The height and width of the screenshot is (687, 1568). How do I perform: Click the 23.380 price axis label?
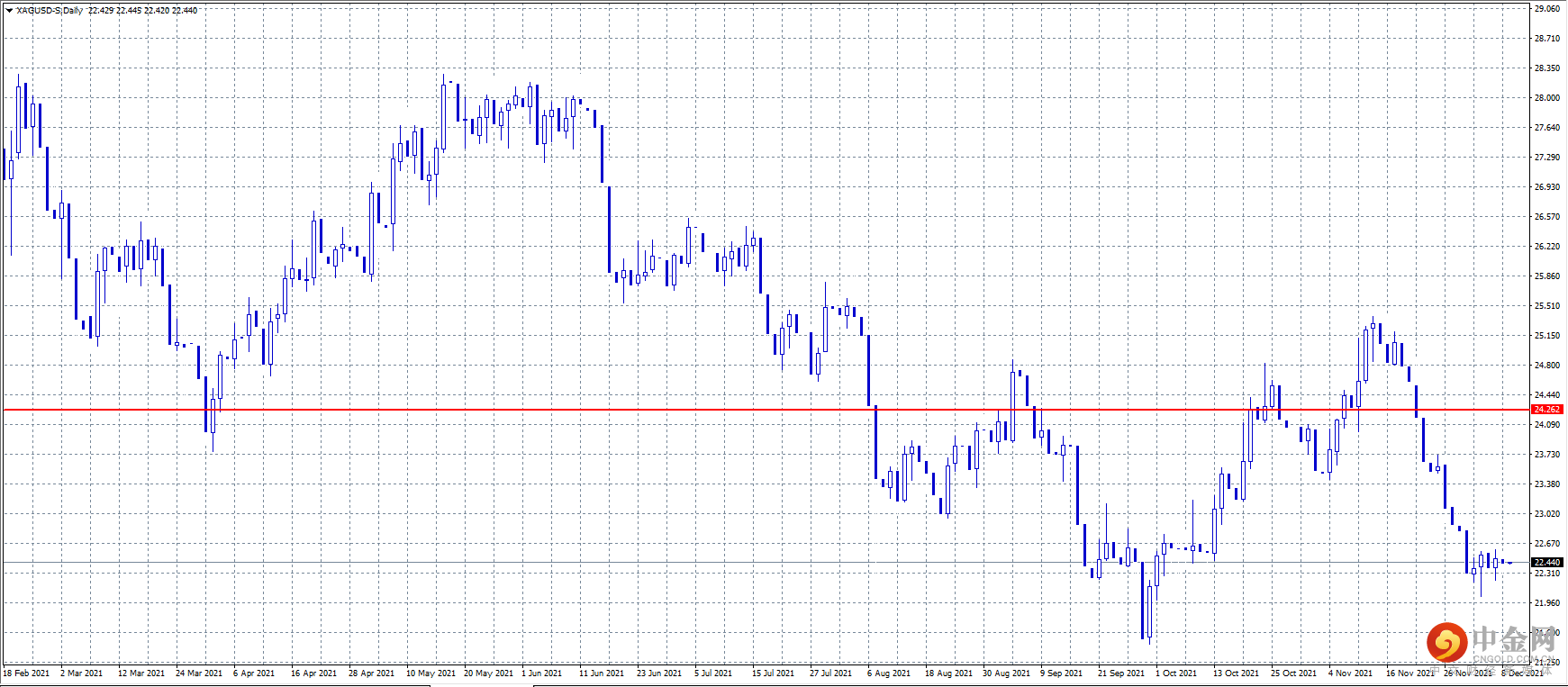pos(1546,484)
